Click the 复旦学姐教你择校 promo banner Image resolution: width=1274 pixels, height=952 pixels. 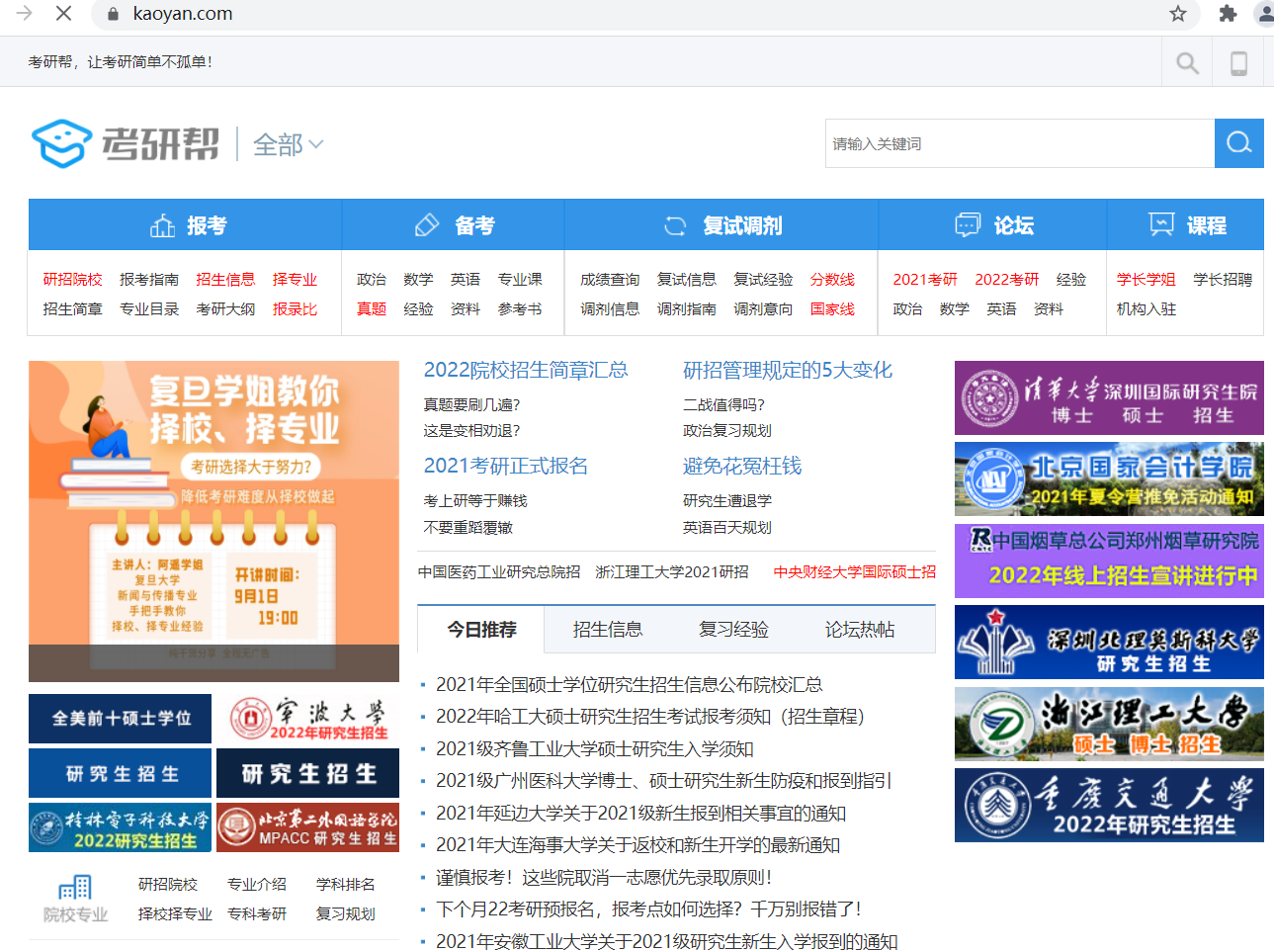click(213, 521)
